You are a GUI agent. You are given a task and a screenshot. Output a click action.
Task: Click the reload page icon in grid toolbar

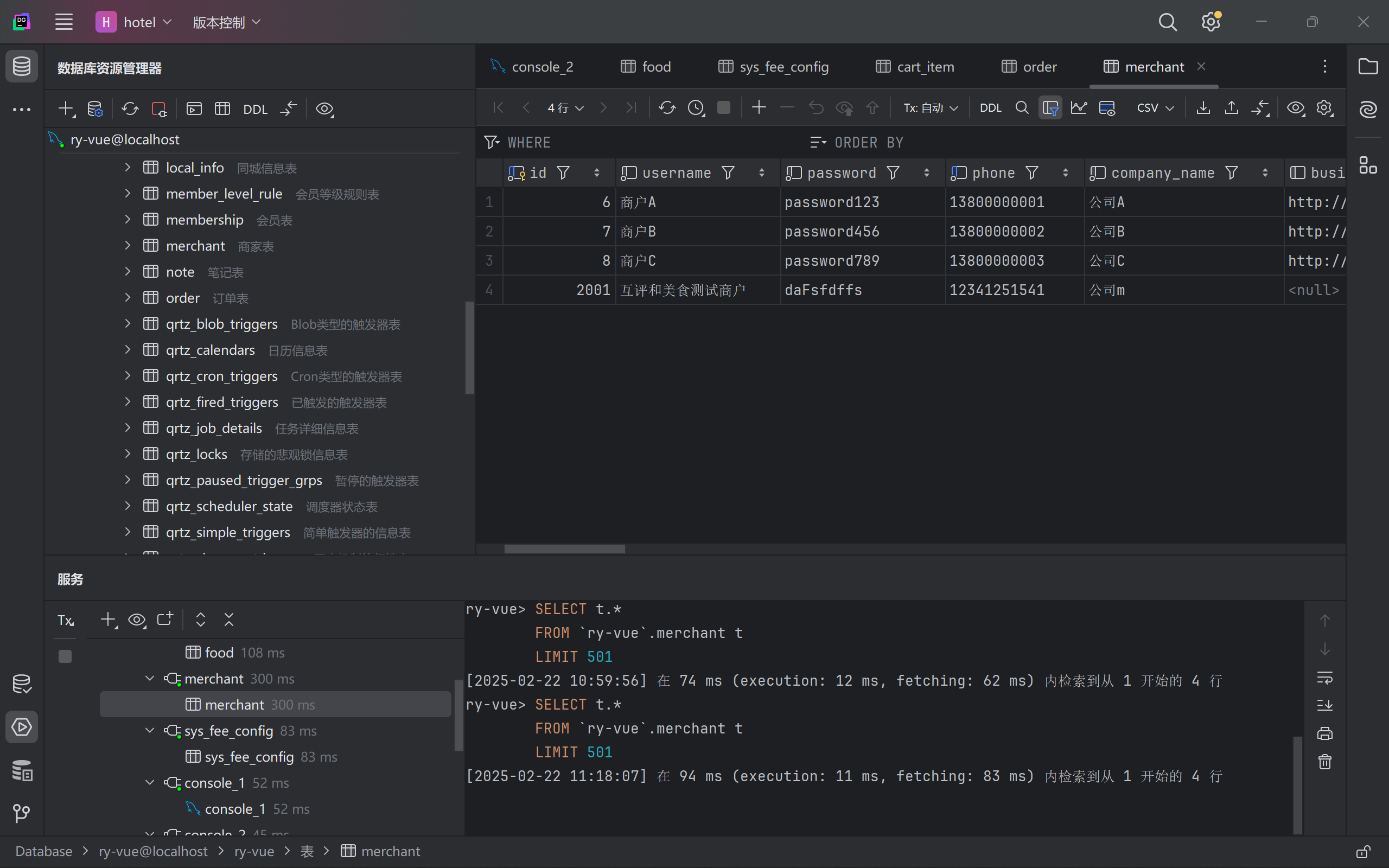point(667,108)
